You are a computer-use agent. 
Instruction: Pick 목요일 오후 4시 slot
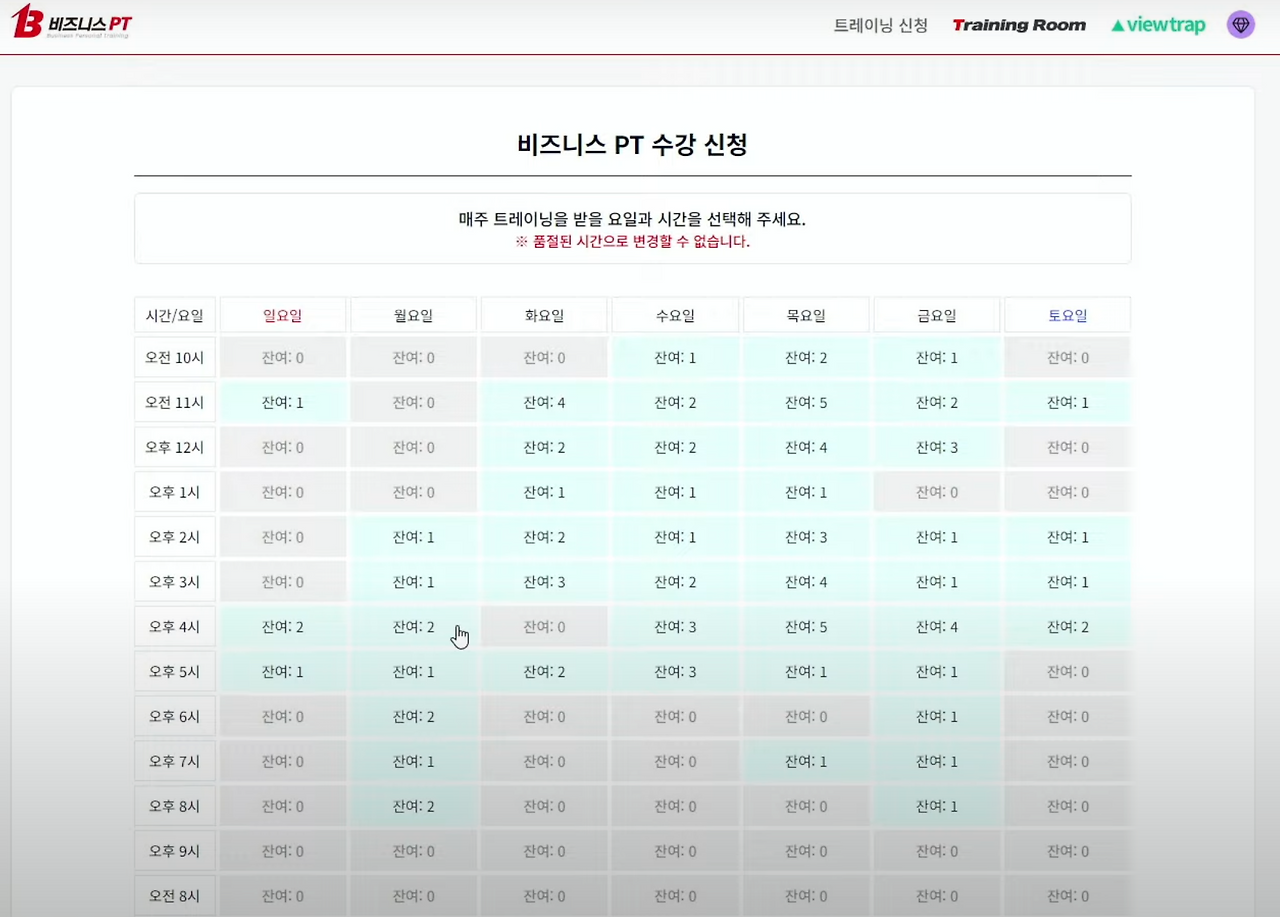coord(806,627)
